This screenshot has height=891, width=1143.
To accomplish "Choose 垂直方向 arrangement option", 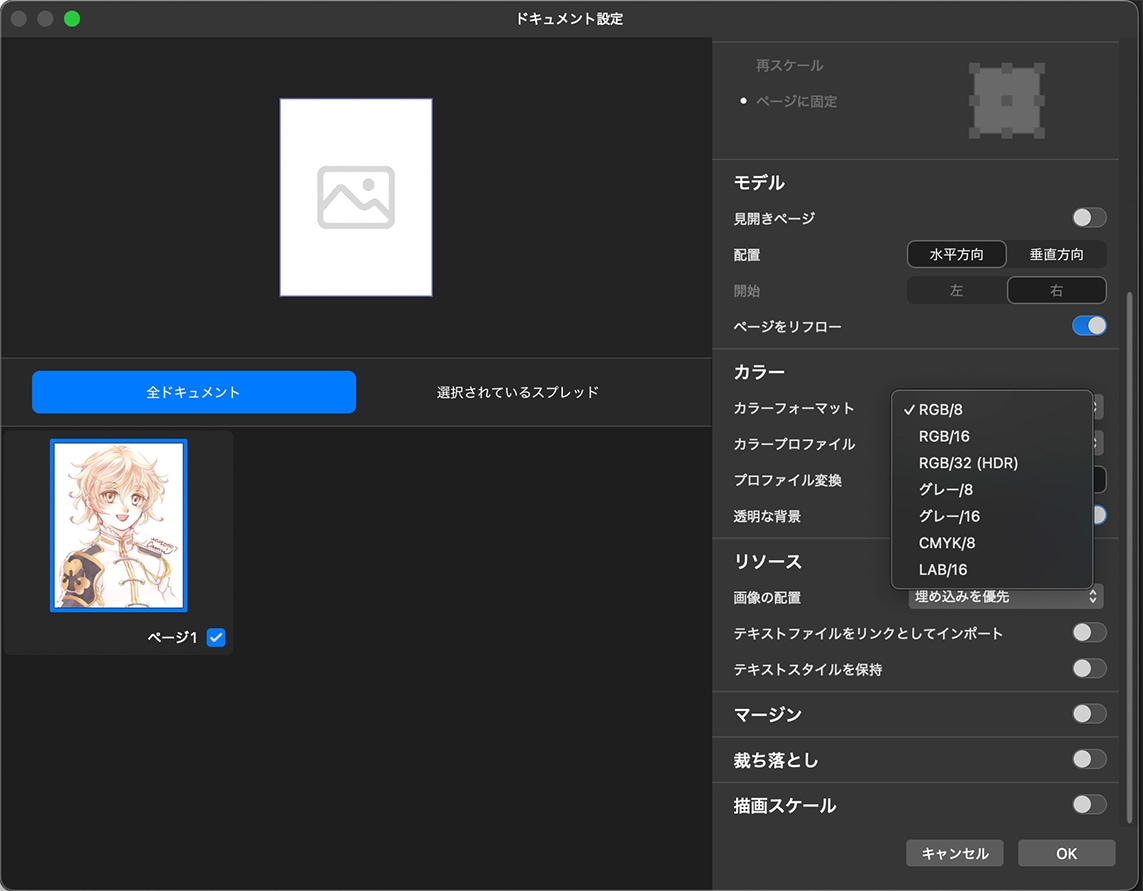I will point(1056,254).
